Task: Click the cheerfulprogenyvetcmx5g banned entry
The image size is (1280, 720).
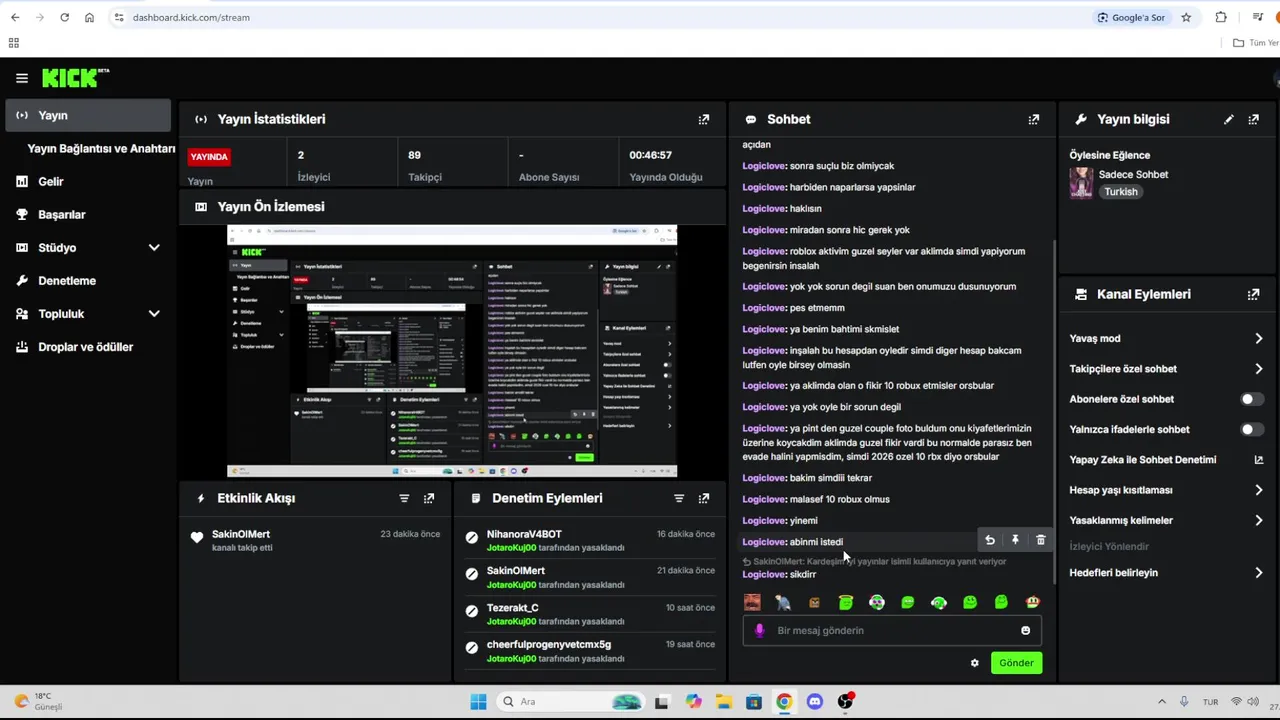Action: coord(549,645)
